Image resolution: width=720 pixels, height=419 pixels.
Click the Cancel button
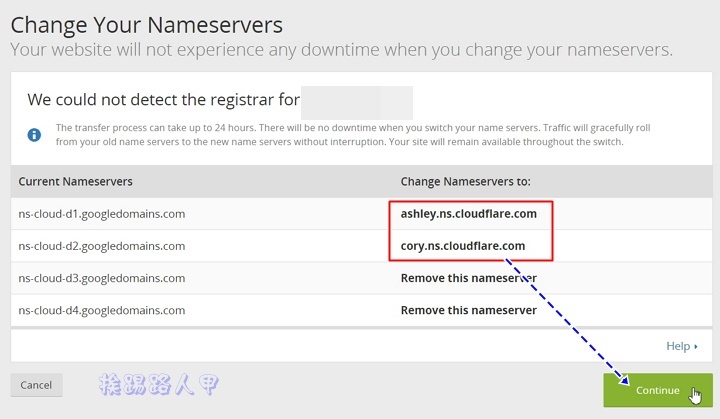tap(36, 385)
